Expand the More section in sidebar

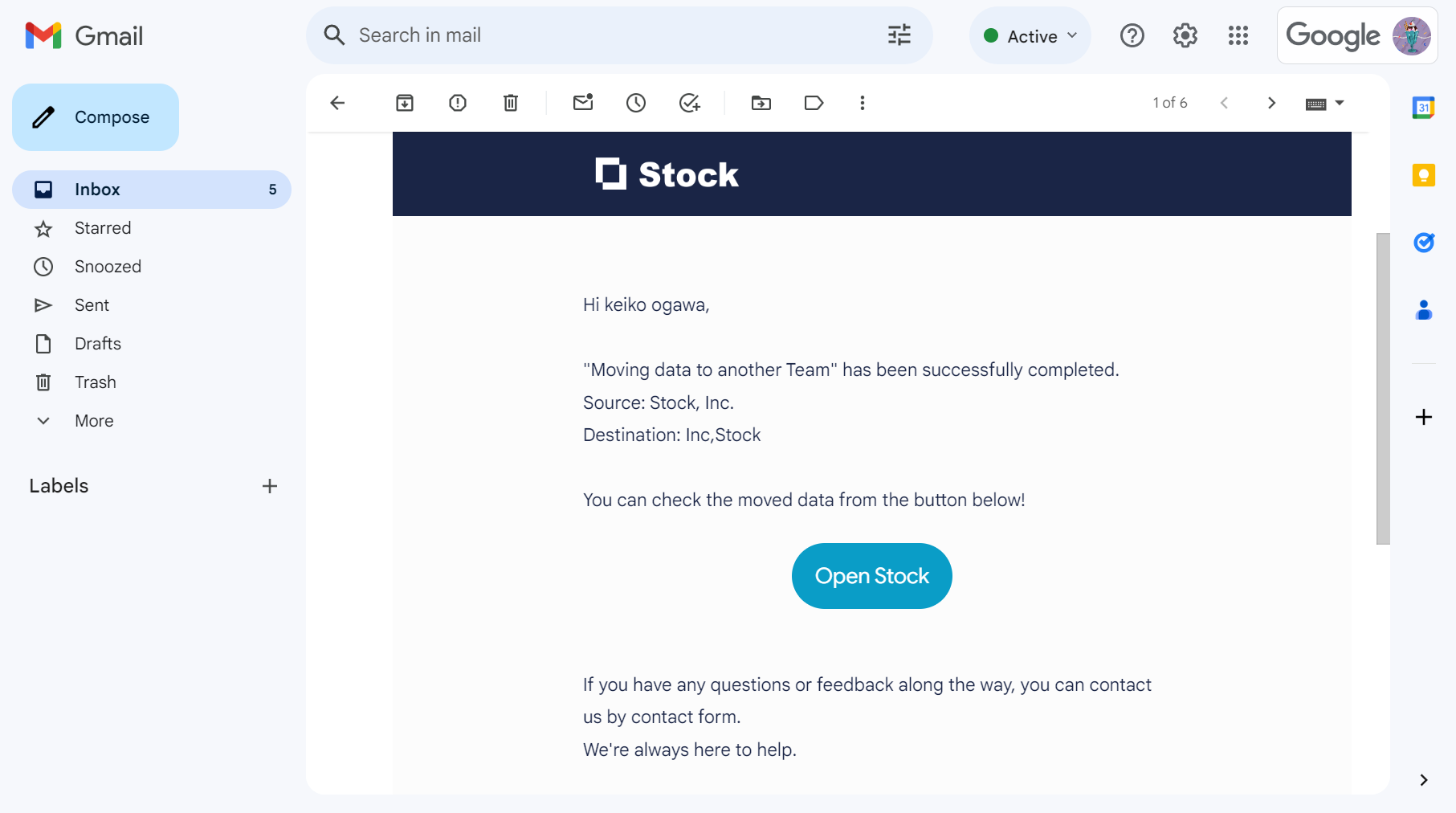point(93,420)
